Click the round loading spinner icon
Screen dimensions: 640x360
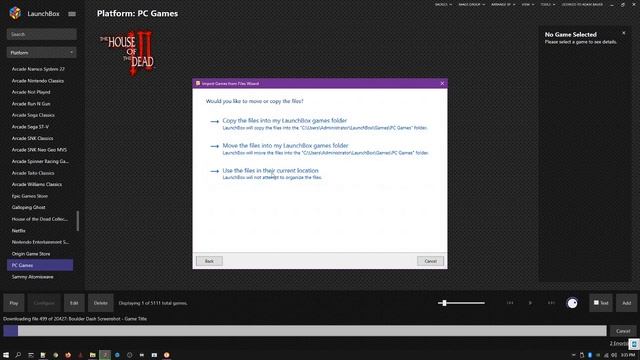[572, 303]
